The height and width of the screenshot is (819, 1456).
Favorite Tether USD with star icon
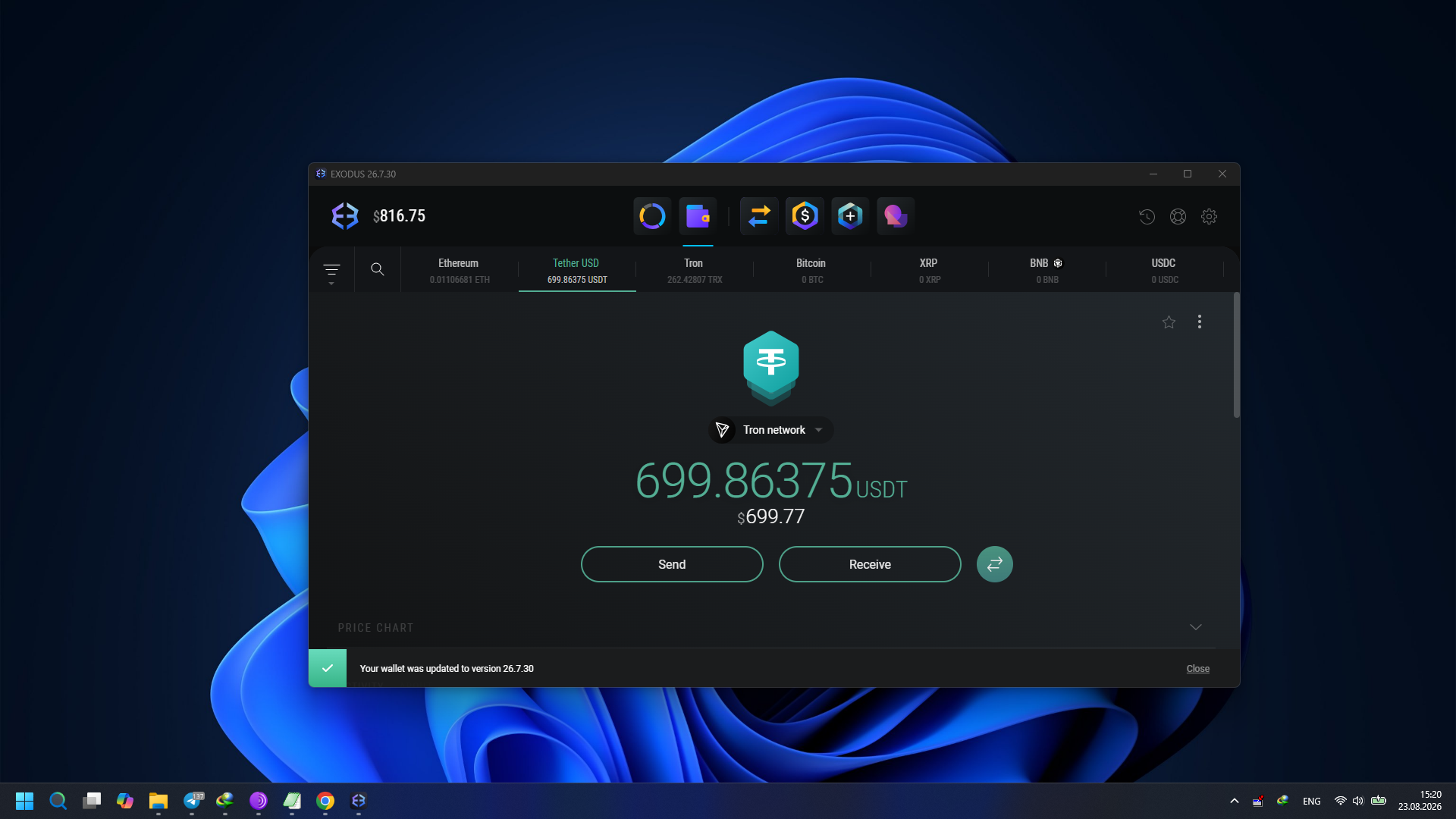(x=1169, y=322)
